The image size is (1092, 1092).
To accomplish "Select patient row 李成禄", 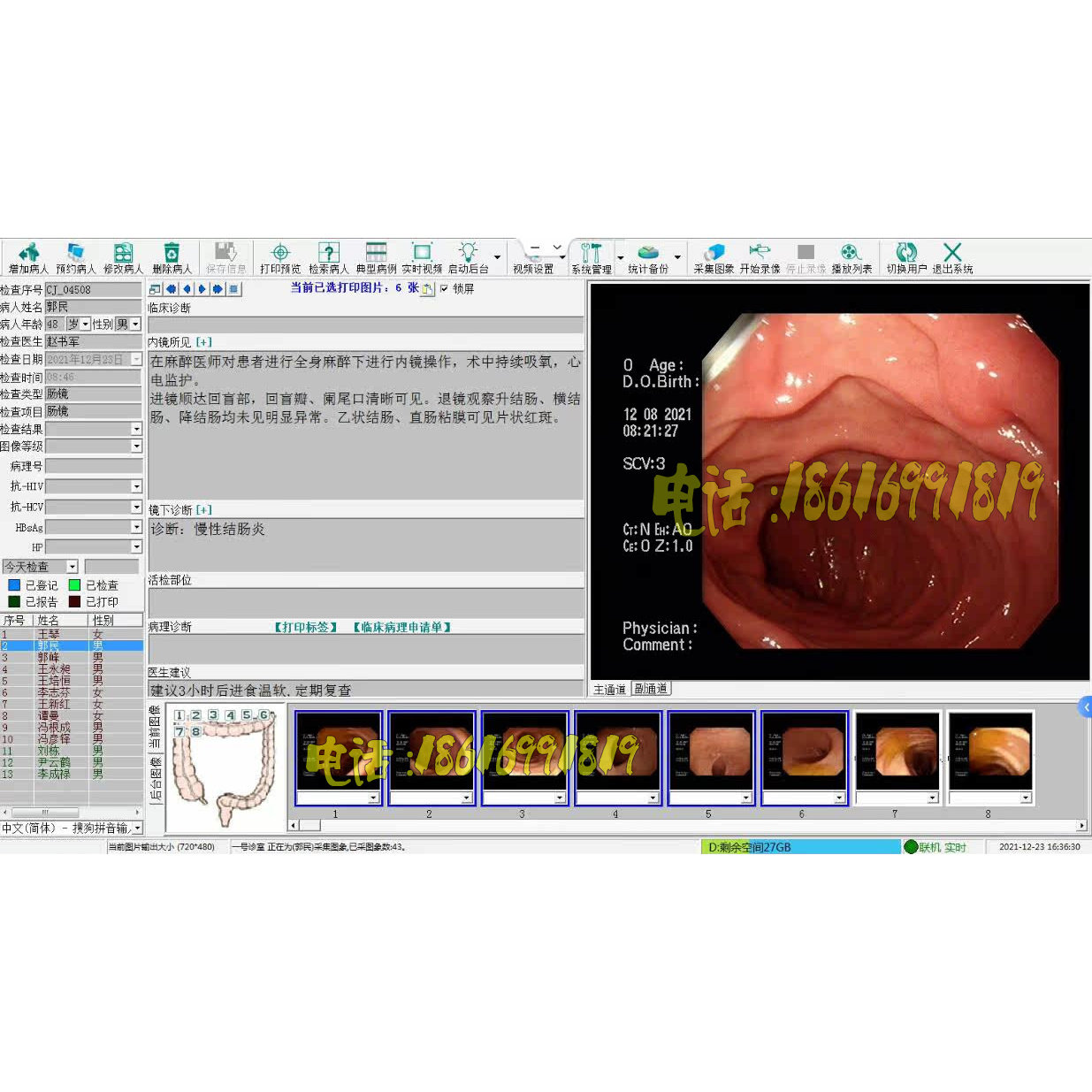I will [x=71, y=774].
